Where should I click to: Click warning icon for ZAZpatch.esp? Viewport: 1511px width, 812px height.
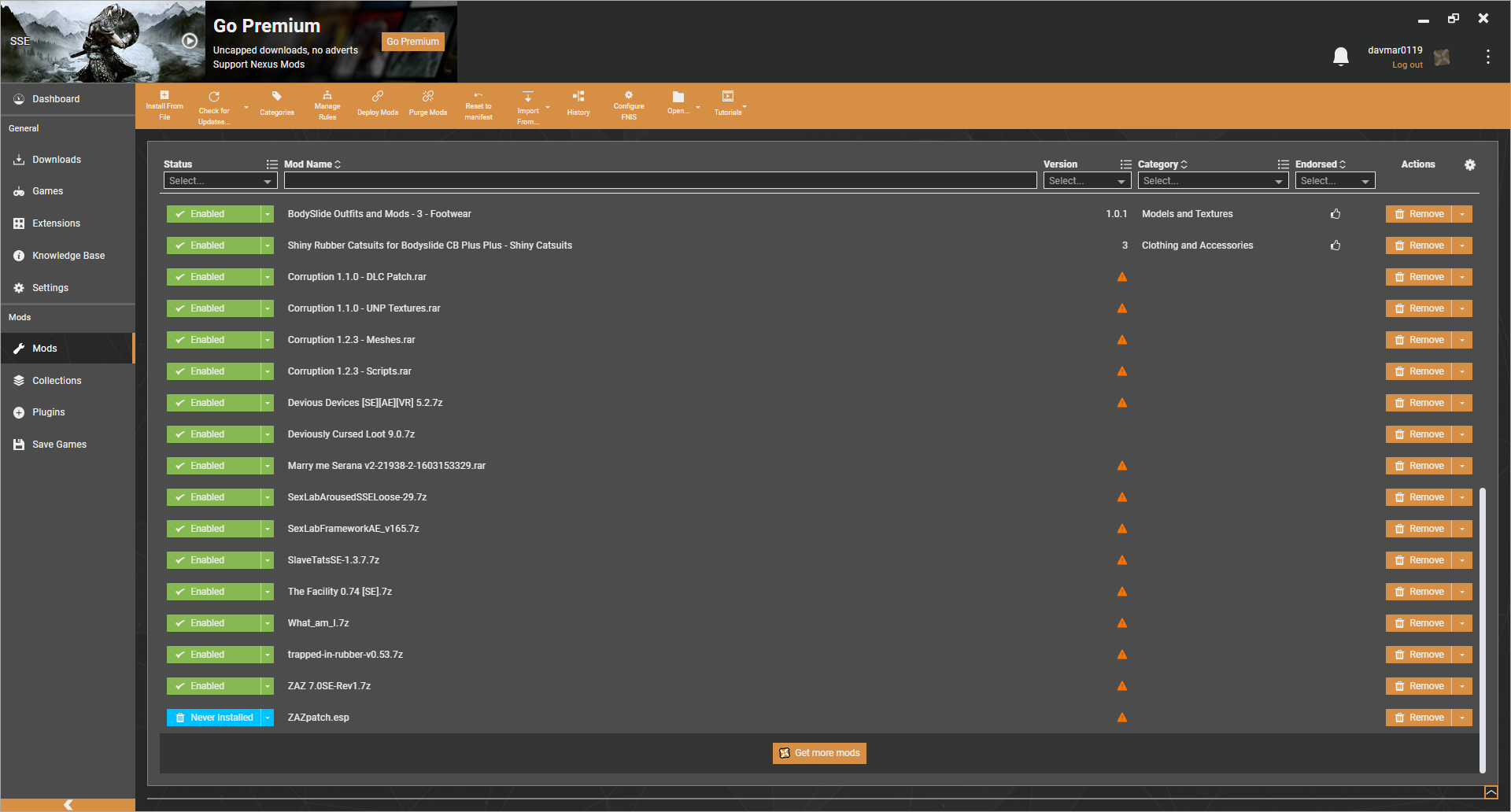1122,718
